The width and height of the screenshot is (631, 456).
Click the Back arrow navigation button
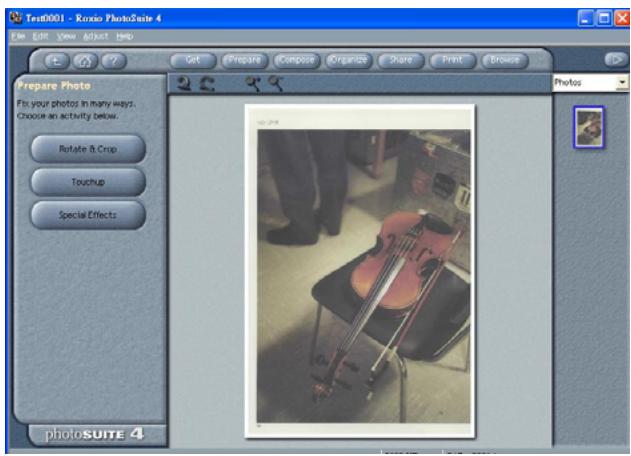pyautogui.click(x=56, y=61)
